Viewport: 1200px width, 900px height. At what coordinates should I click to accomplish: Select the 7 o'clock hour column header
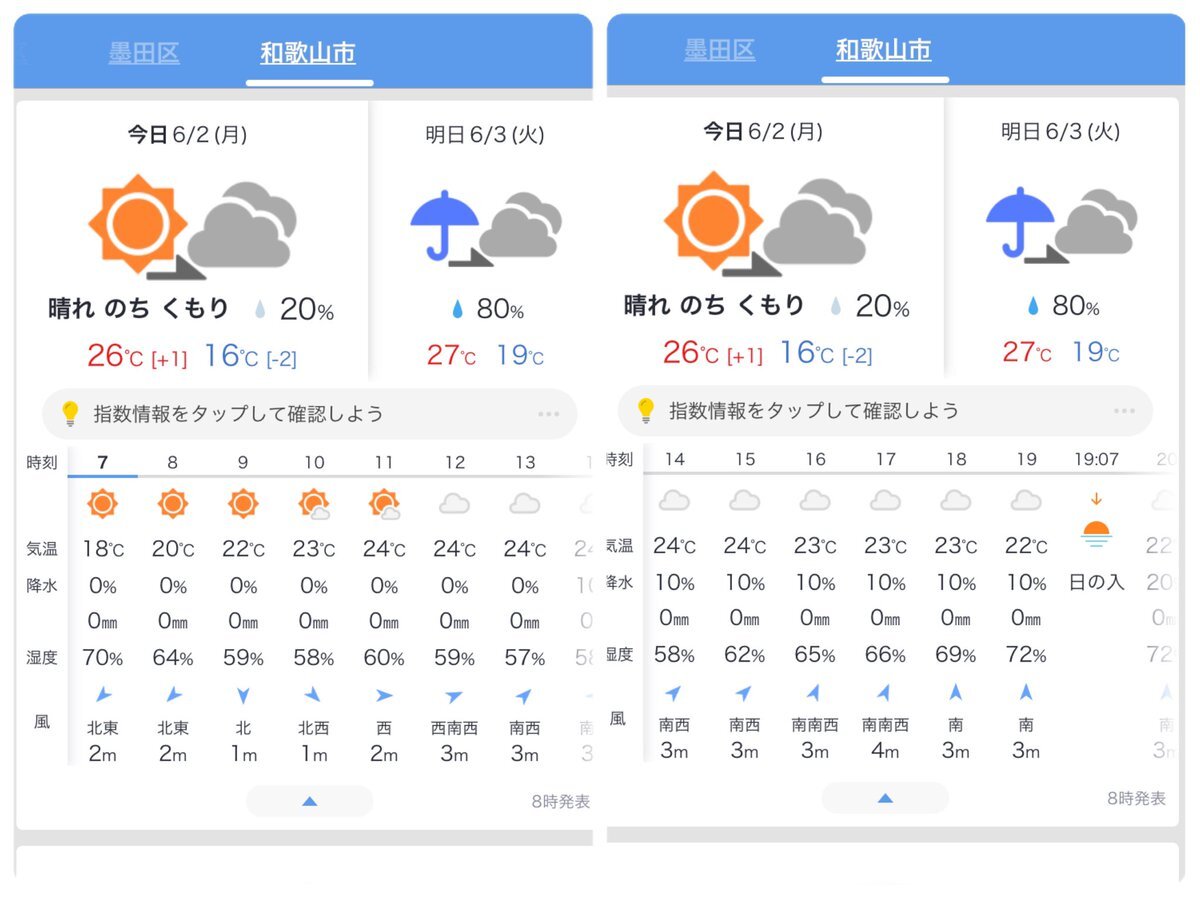pos(102,463)
